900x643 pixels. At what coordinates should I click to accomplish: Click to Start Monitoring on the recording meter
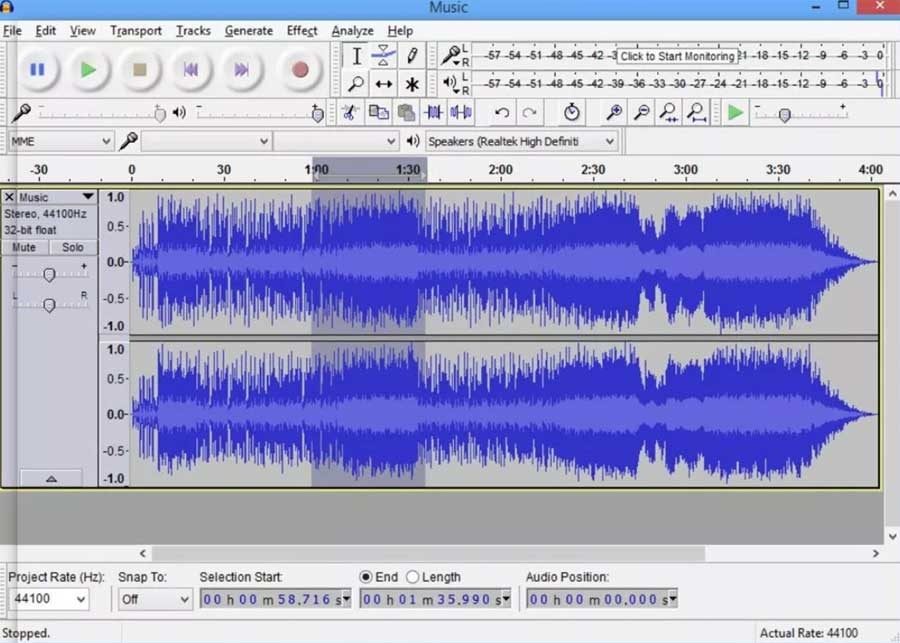(x=677, y=56)
